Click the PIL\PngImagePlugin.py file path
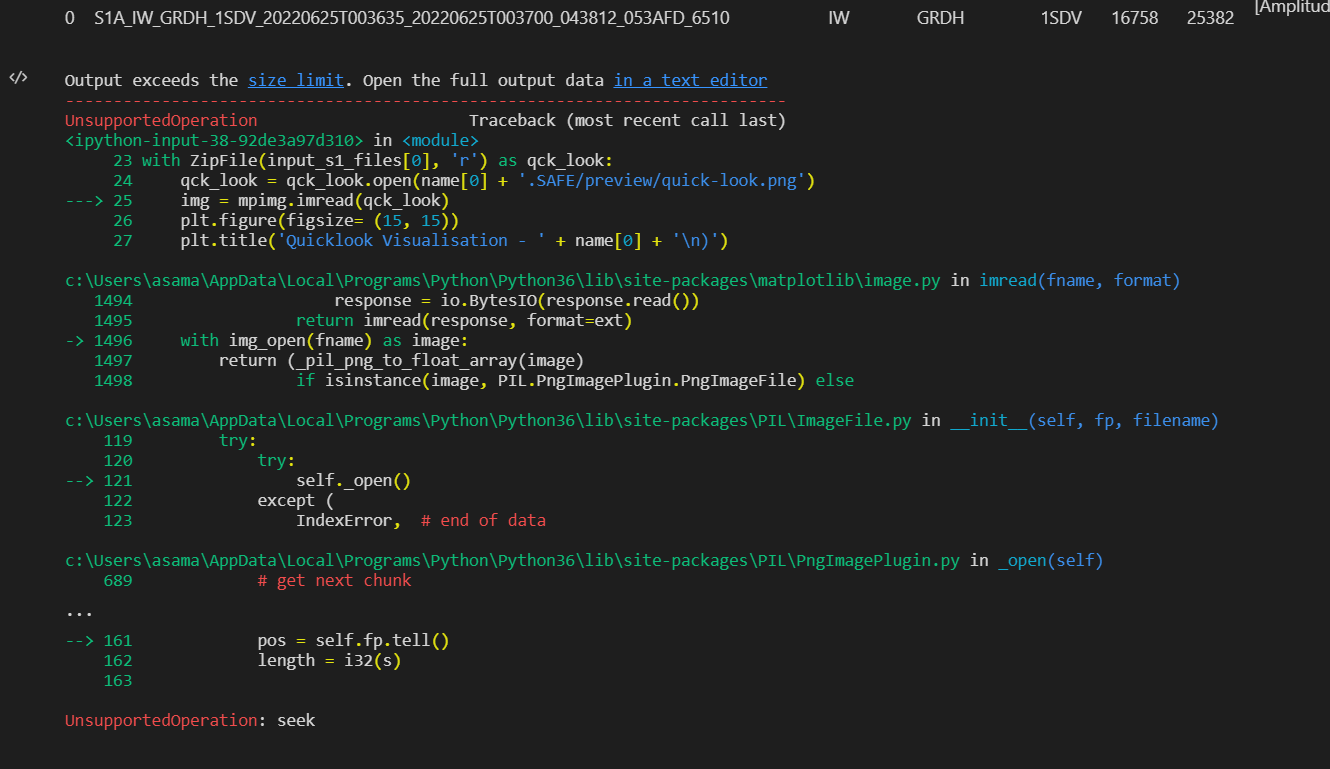Screen dimensions: 1330x769 click(x=512, y=560)
